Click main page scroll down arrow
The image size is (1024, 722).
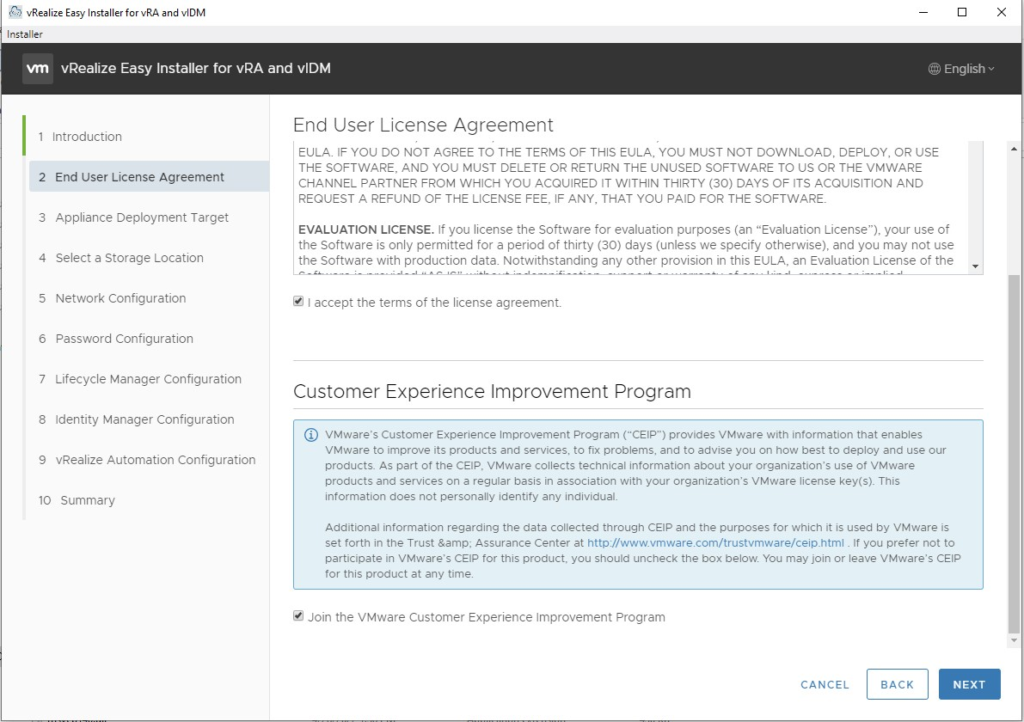(1014, 641)
